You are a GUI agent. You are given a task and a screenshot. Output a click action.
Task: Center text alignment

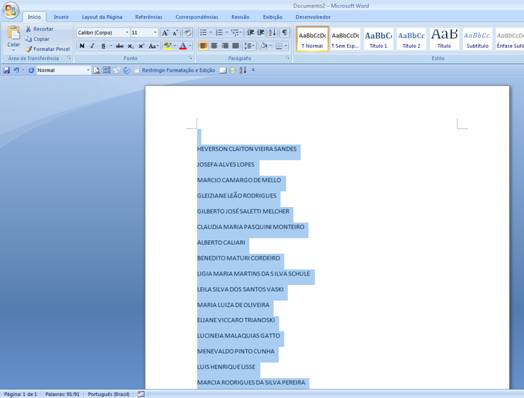[x=214, y=45]
